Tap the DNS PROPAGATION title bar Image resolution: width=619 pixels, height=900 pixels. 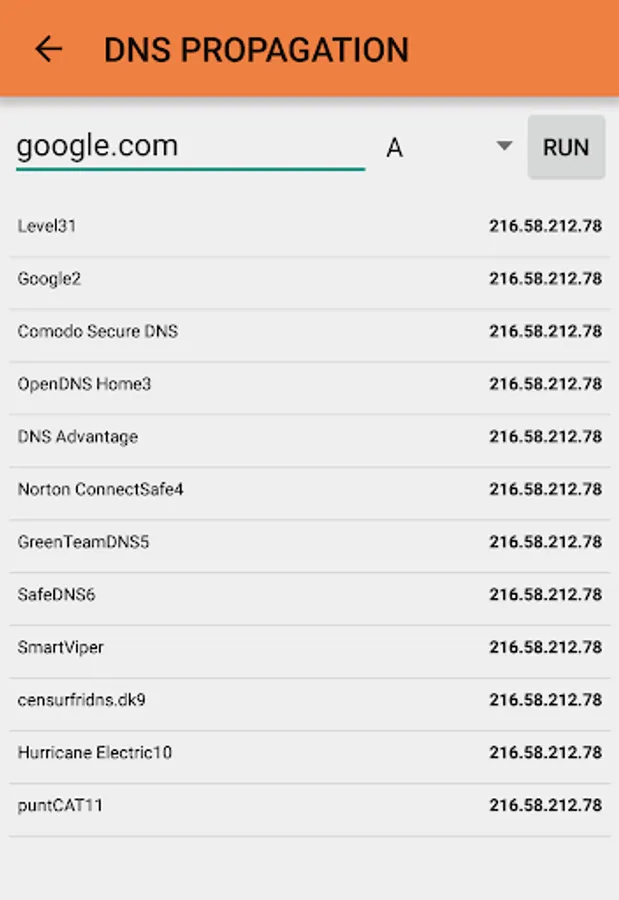point(256,49)
